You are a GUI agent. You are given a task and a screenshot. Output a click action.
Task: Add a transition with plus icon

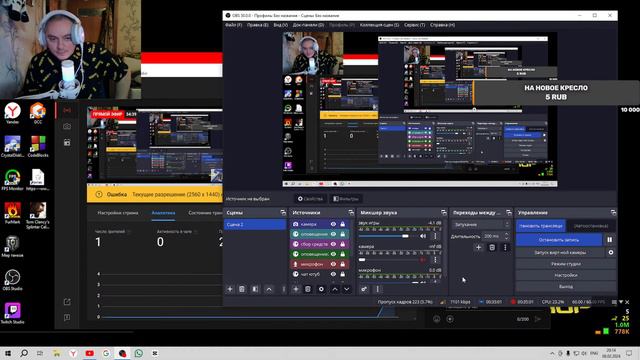(478, 247)
